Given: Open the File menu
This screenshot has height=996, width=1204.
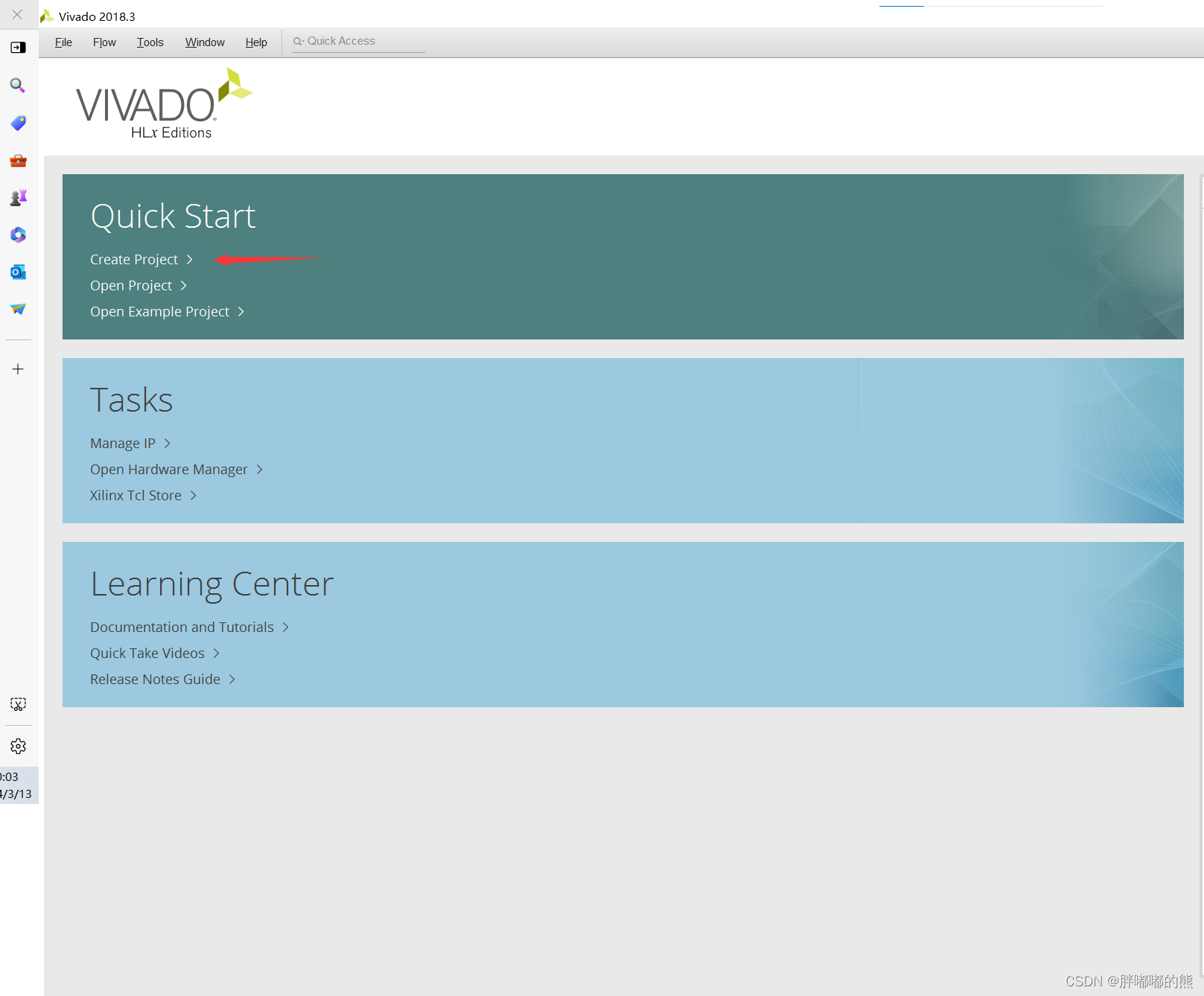Looking at the screenshot, I should (63, 42).
